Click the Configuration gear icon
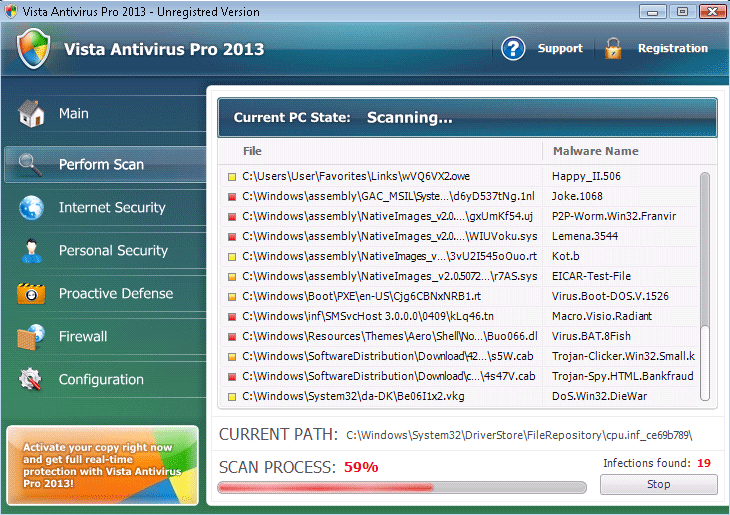 (31, 380)
